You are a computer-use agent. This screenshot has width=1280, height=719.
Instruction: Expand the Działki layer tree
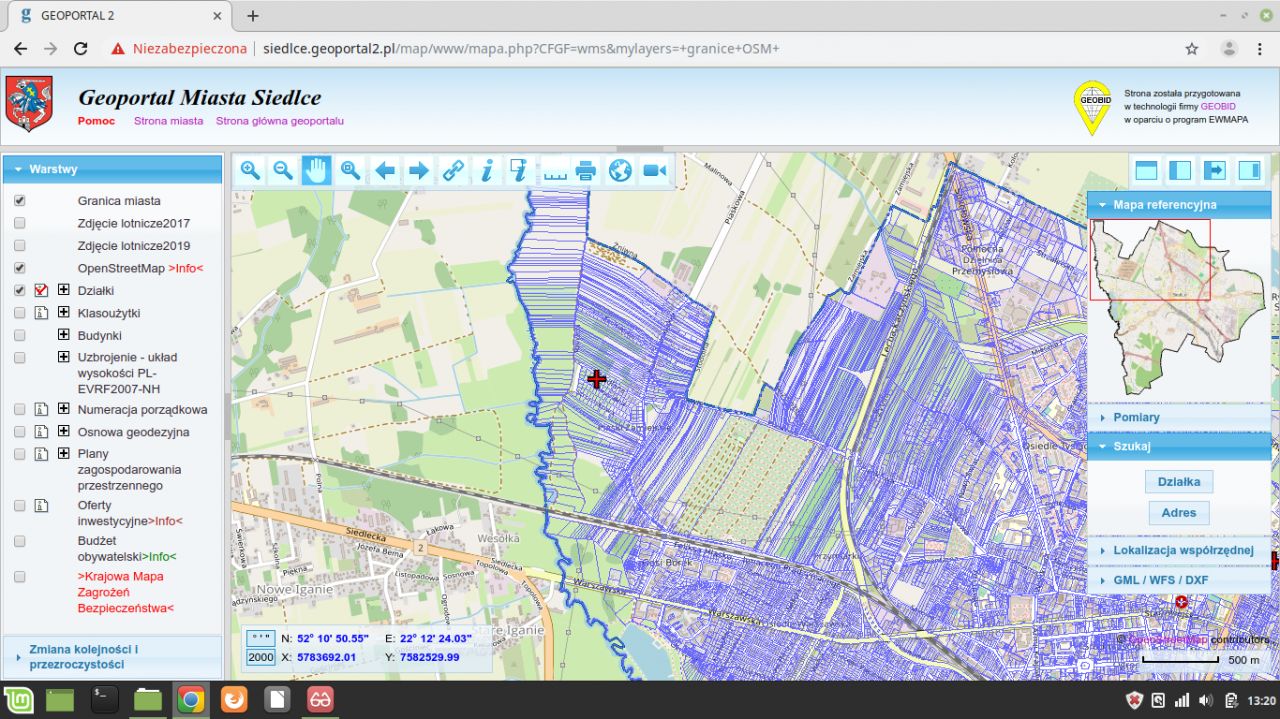pyautogui.click(x=64, y=290)
